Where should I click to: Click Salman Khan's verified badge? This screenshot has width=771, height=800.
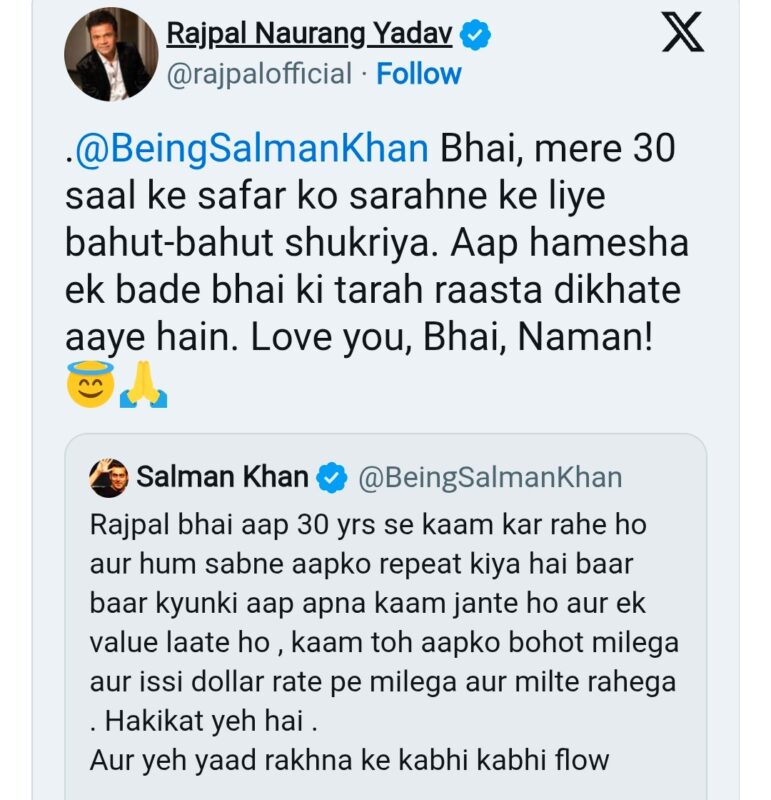point(332,479)
